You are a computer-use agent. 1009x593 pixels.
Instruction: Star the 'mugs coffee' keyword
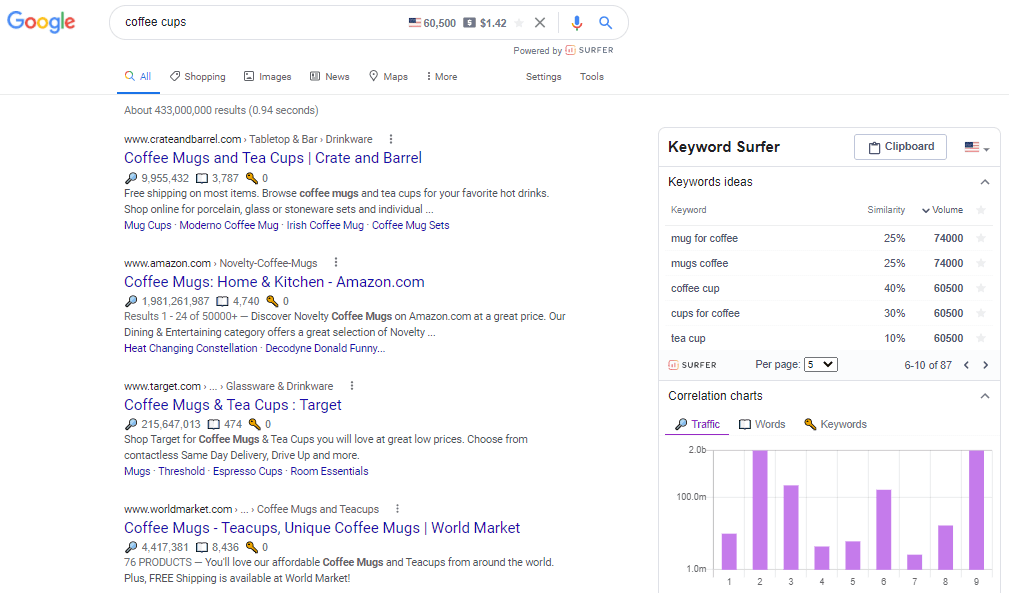[981, 263]
